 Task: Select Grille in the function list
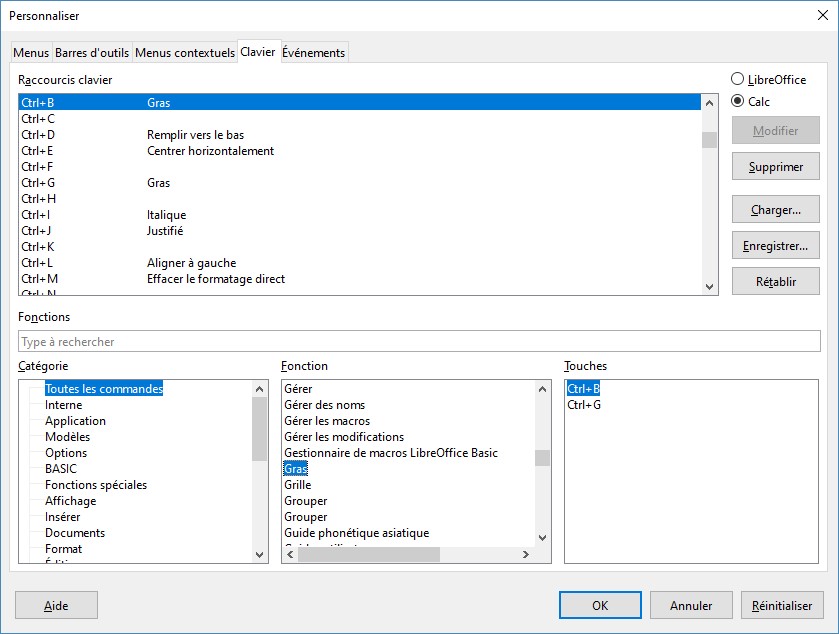(x=298, y=485)
